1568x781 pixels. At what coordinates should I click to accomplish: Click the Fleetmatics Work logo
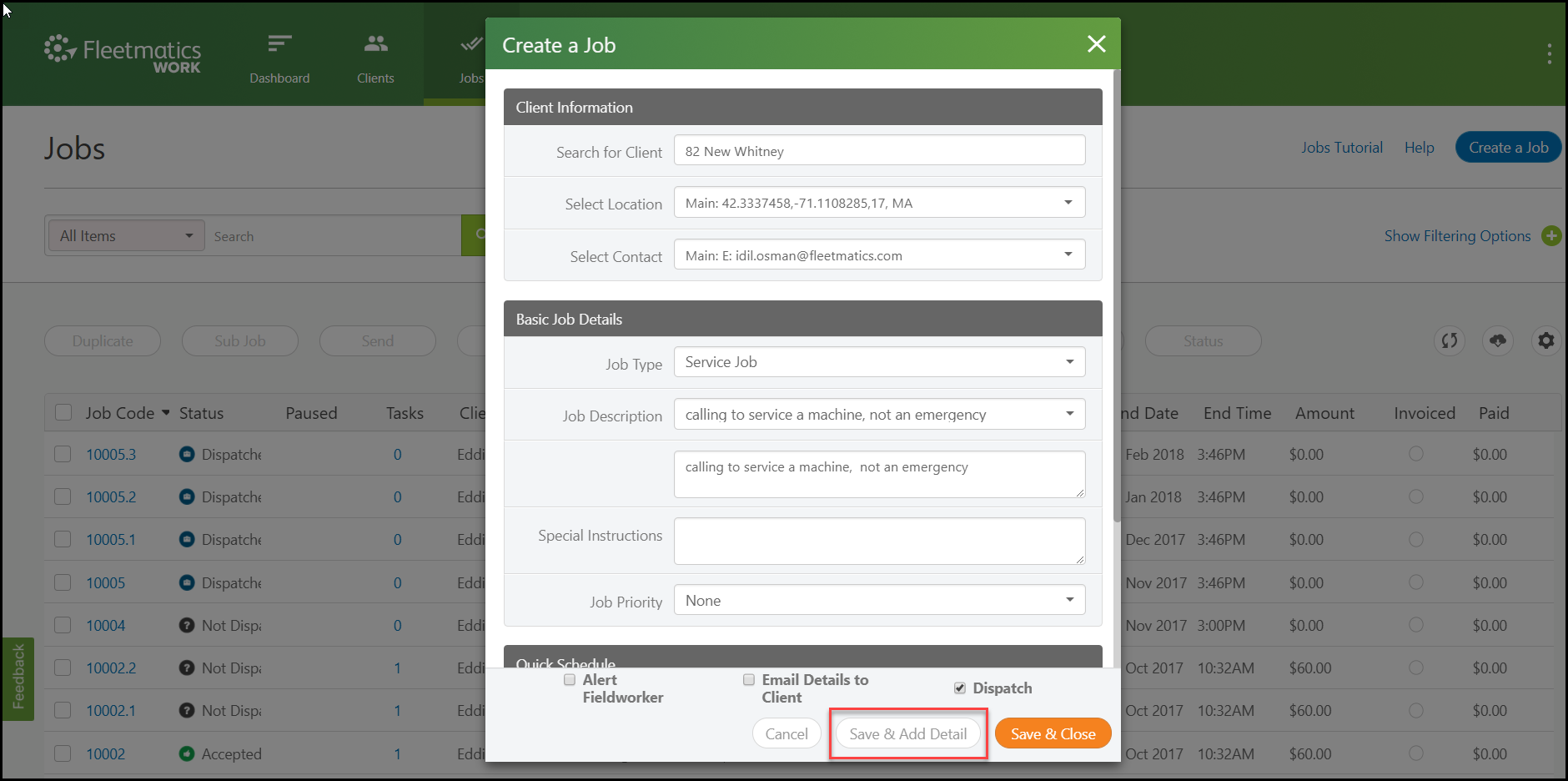point(123,54)
